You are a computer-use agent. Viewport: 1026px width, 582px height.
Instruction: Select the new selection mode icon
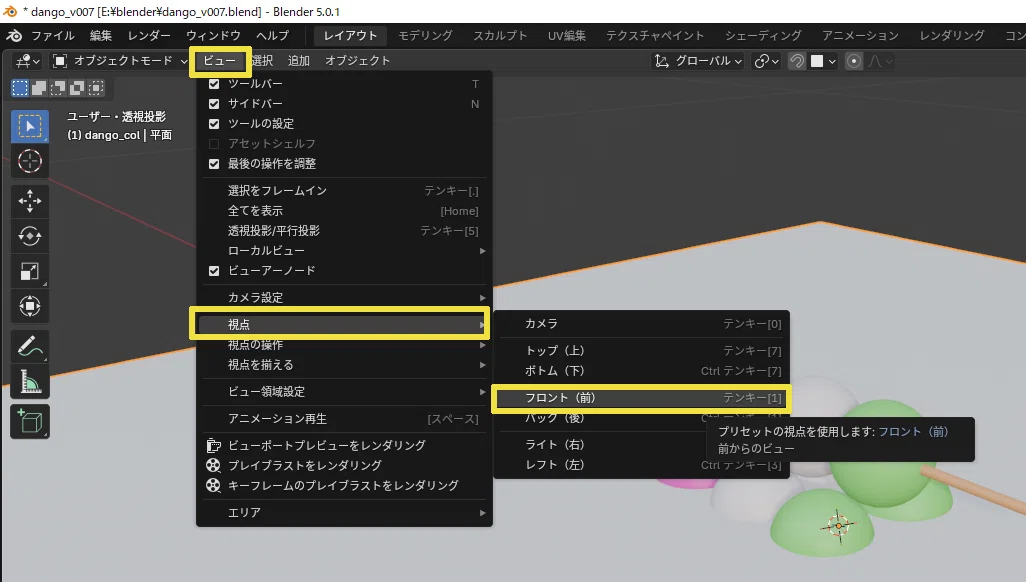(x=20, y=88)
